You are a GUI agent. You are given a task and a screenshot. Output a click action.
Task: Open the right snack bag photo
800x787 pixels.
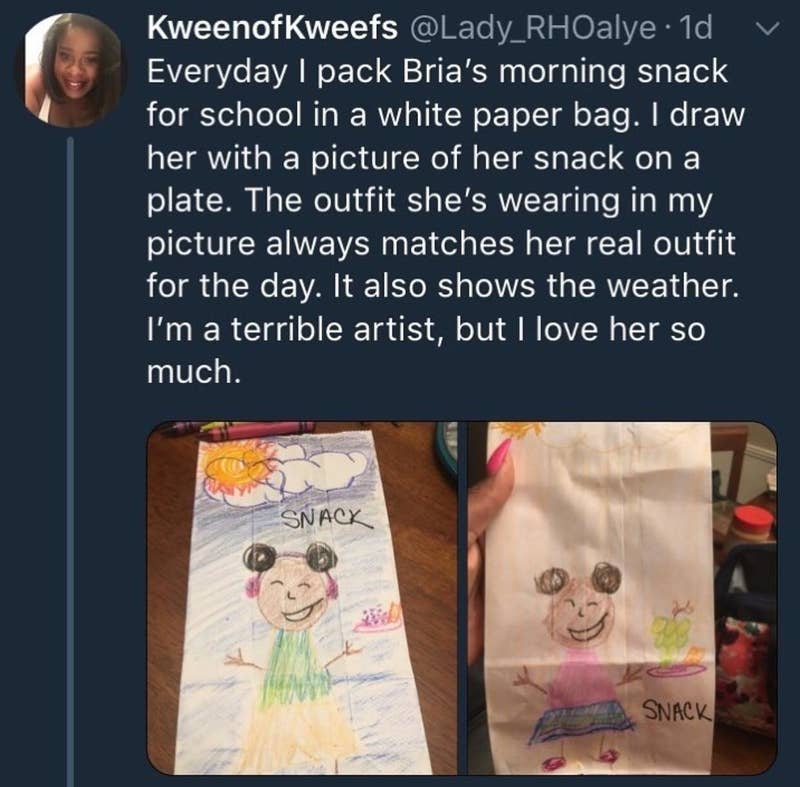(x=622, y=597)
